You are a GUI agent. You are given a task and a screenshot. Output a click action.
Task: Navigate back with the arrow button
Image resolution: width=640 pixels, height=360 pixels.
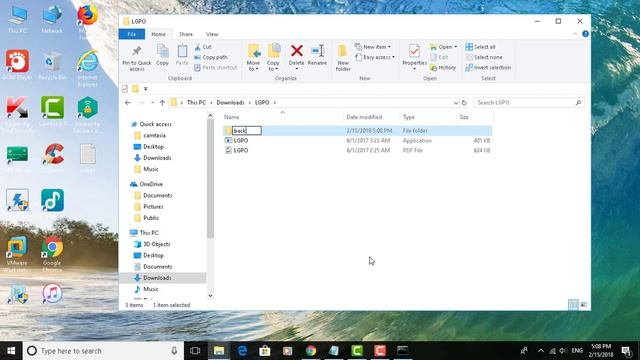(x=128, y=102)
